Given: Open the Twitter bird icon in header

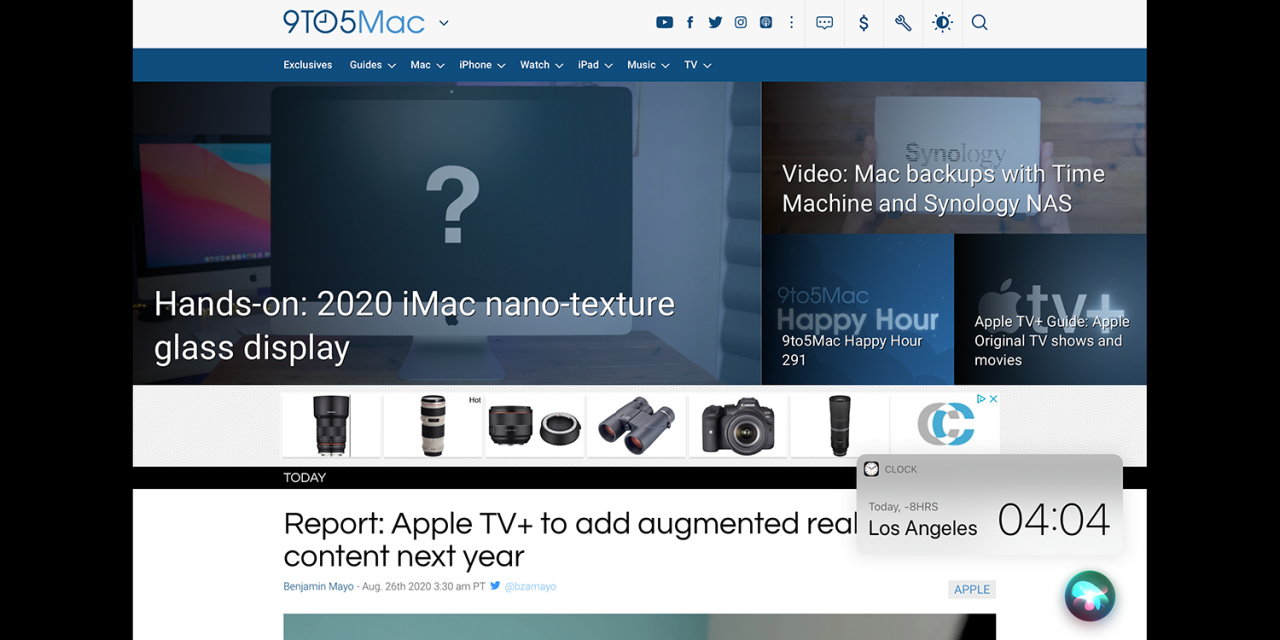Looking at the screenshot, I should coord(715,23).
